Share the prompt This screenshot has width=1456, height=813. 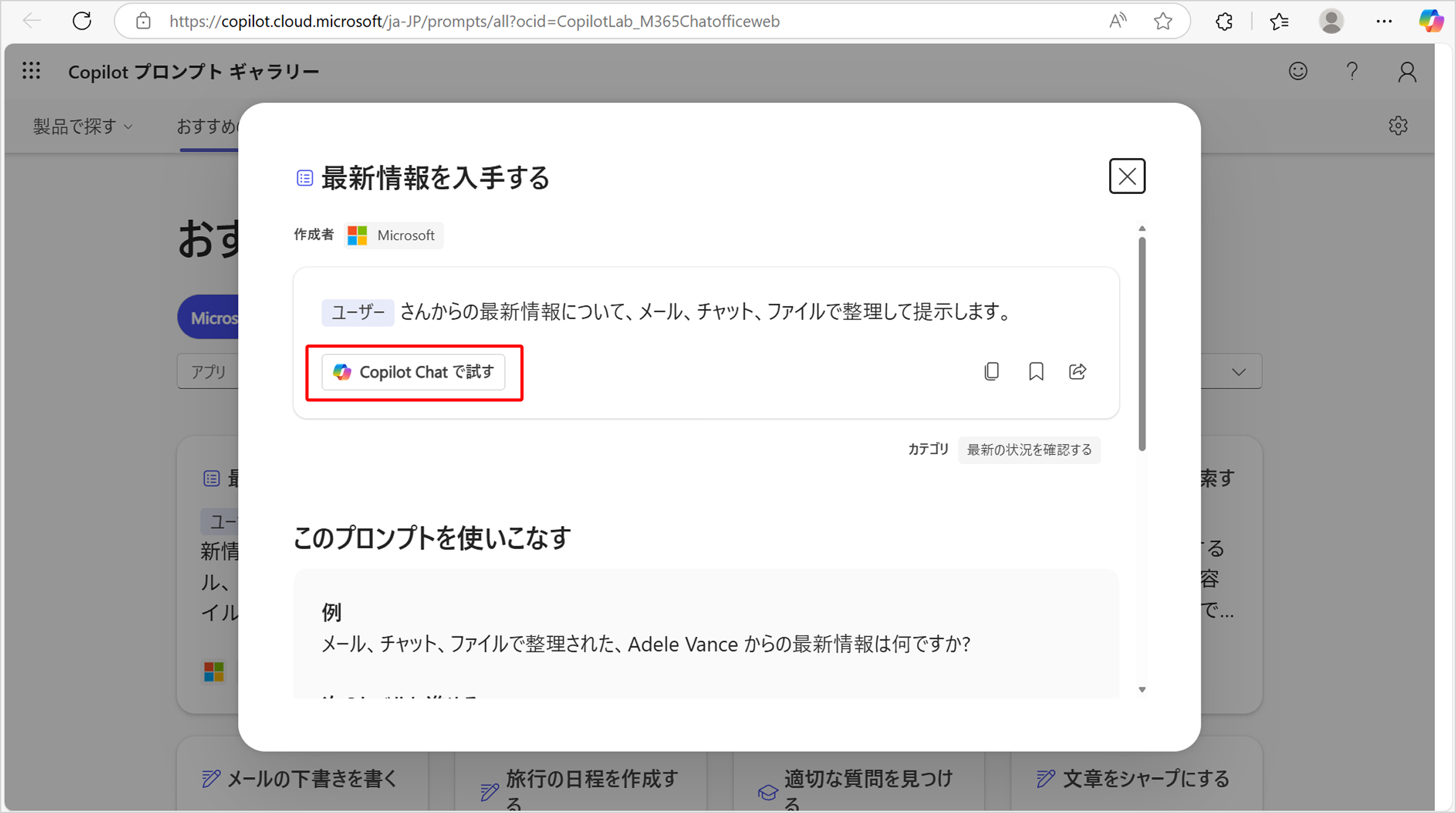(1077, 371)
